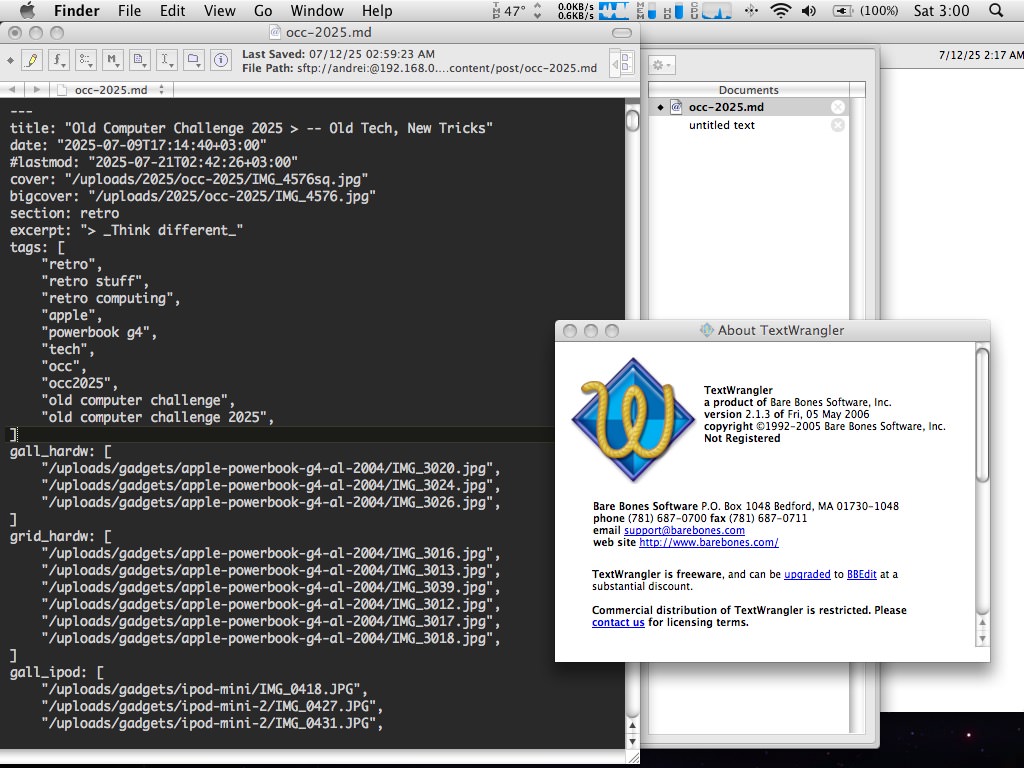
Task: Open the file path folder popup in toolbar
Action: [x=193, y=61]
